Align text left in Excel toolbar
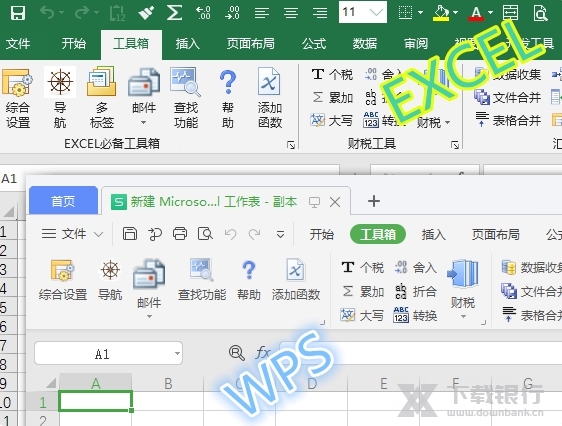This screenshot has height=426, width=562. (262, 13)
